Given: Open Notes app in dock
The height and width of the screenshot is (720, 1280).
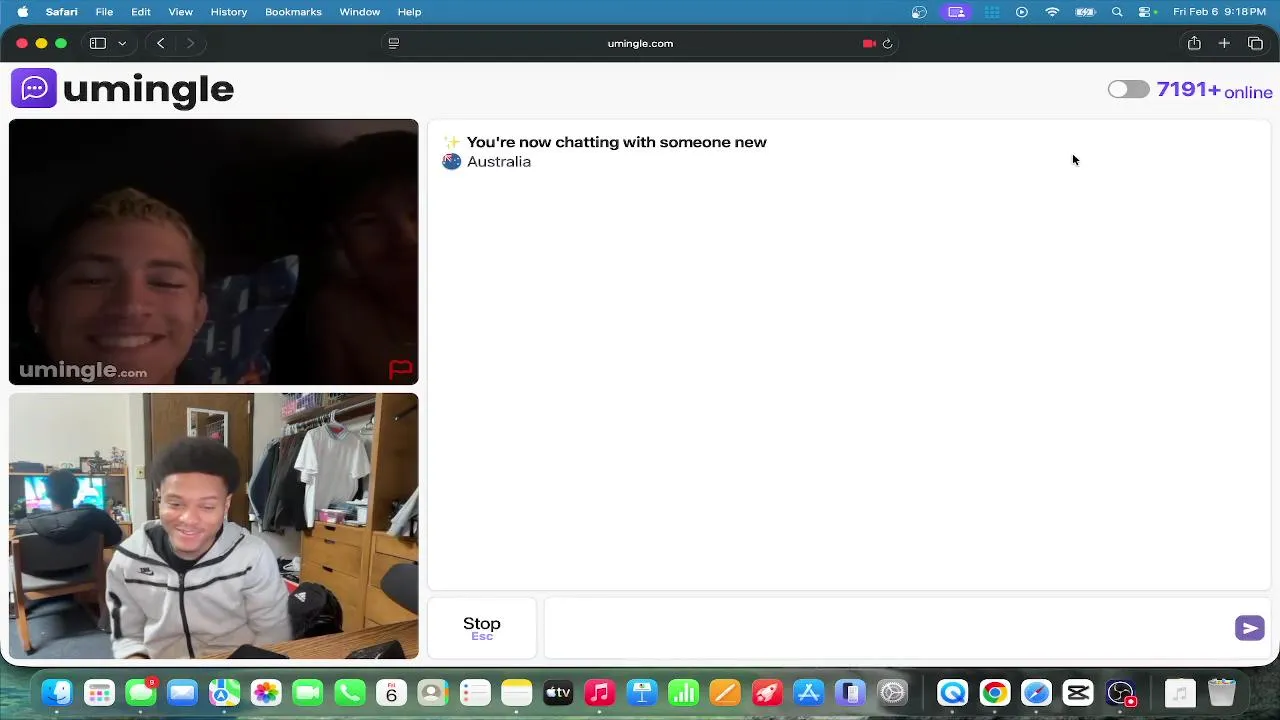Looking at the screenshot, I should [x=516, y=693].
